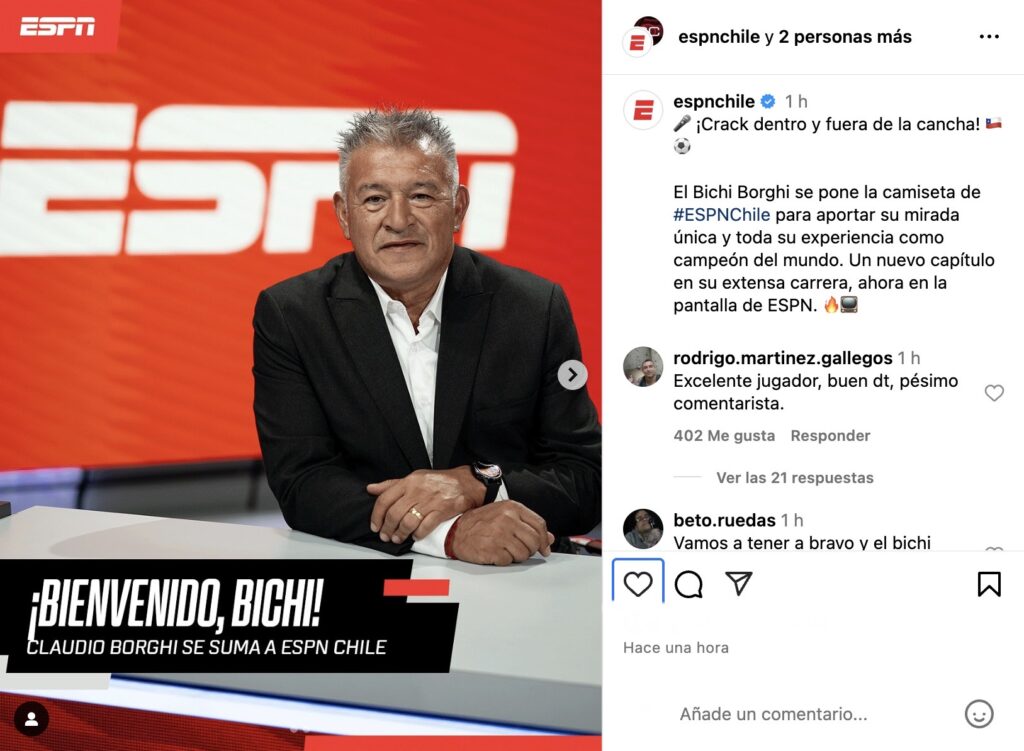
Task: Open the three-dot more options menu
Action: click(989, 37)
